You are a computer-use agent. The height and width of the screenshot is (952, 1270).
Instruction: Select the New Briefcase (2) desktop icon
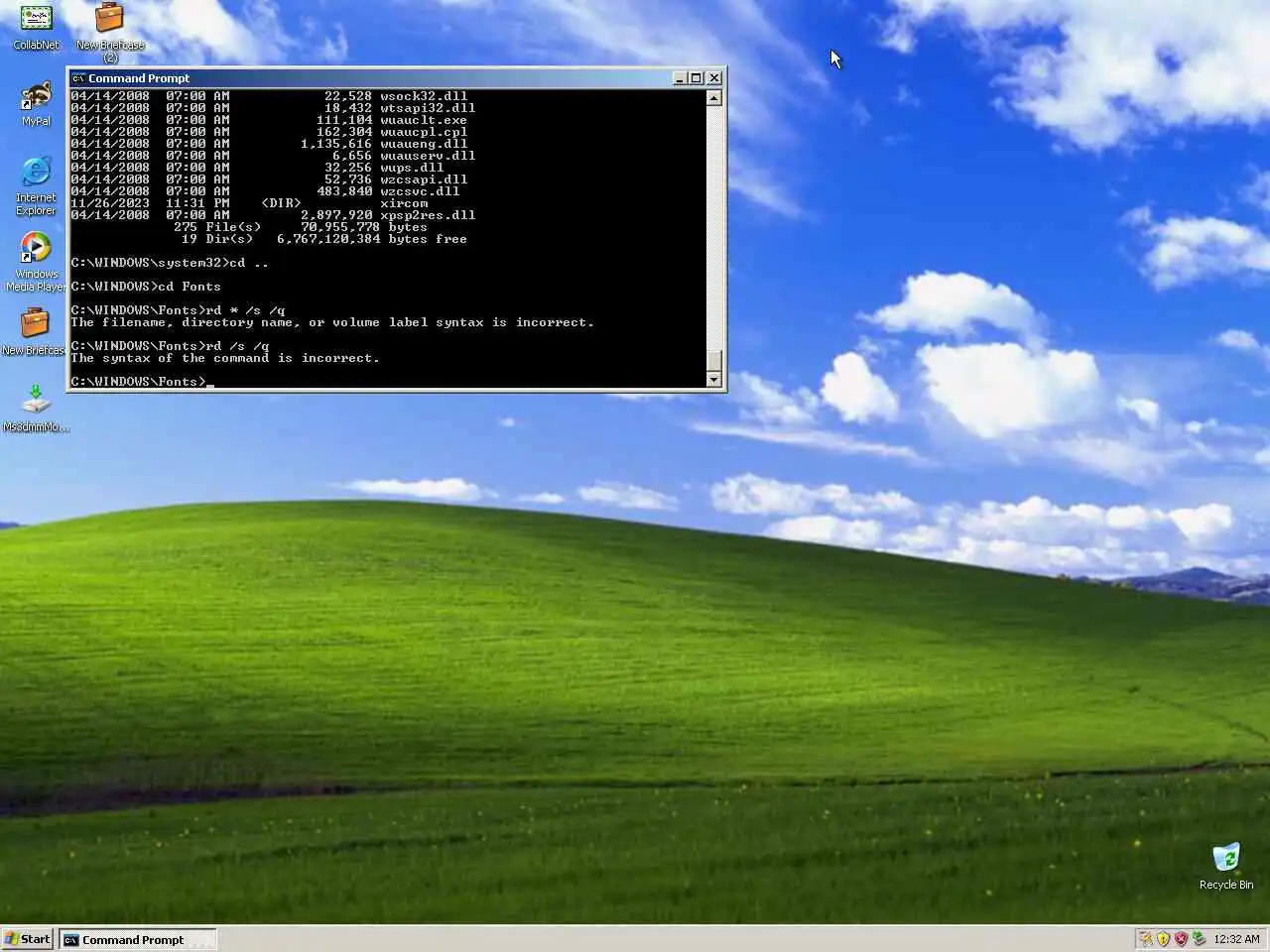coord(109,32)
